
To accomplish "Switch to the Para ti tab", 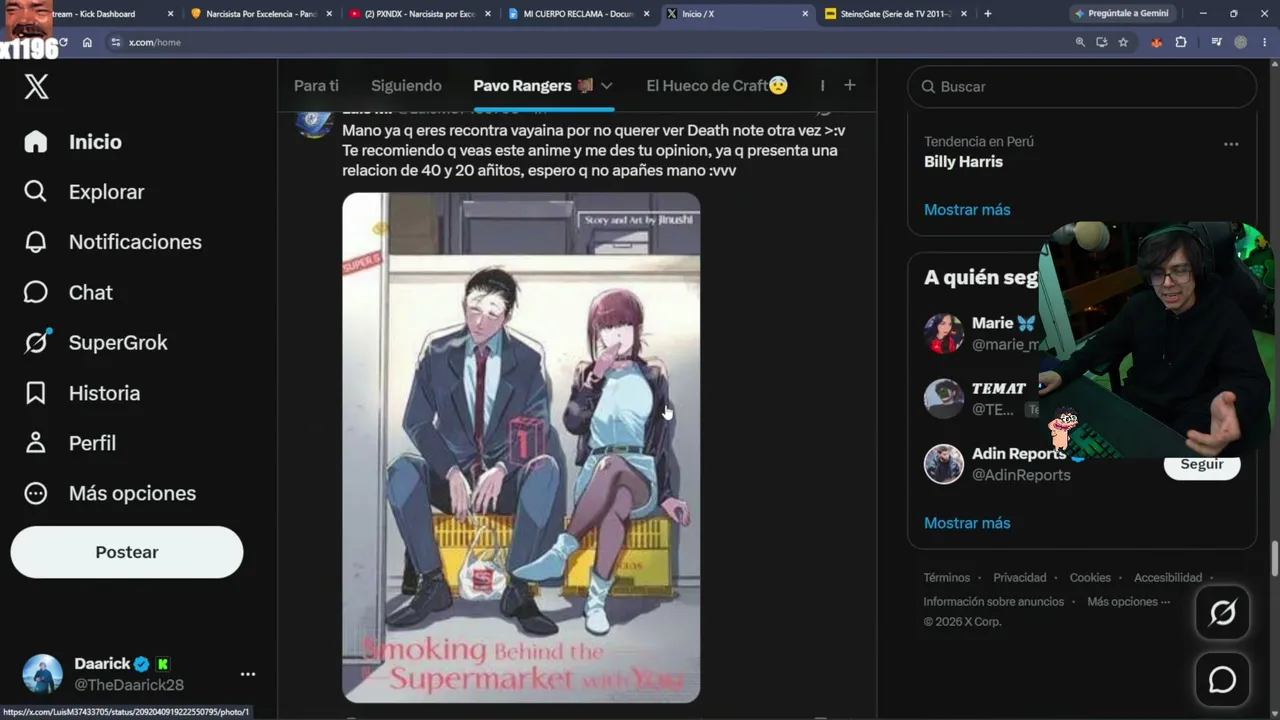I will pos(316,86).
